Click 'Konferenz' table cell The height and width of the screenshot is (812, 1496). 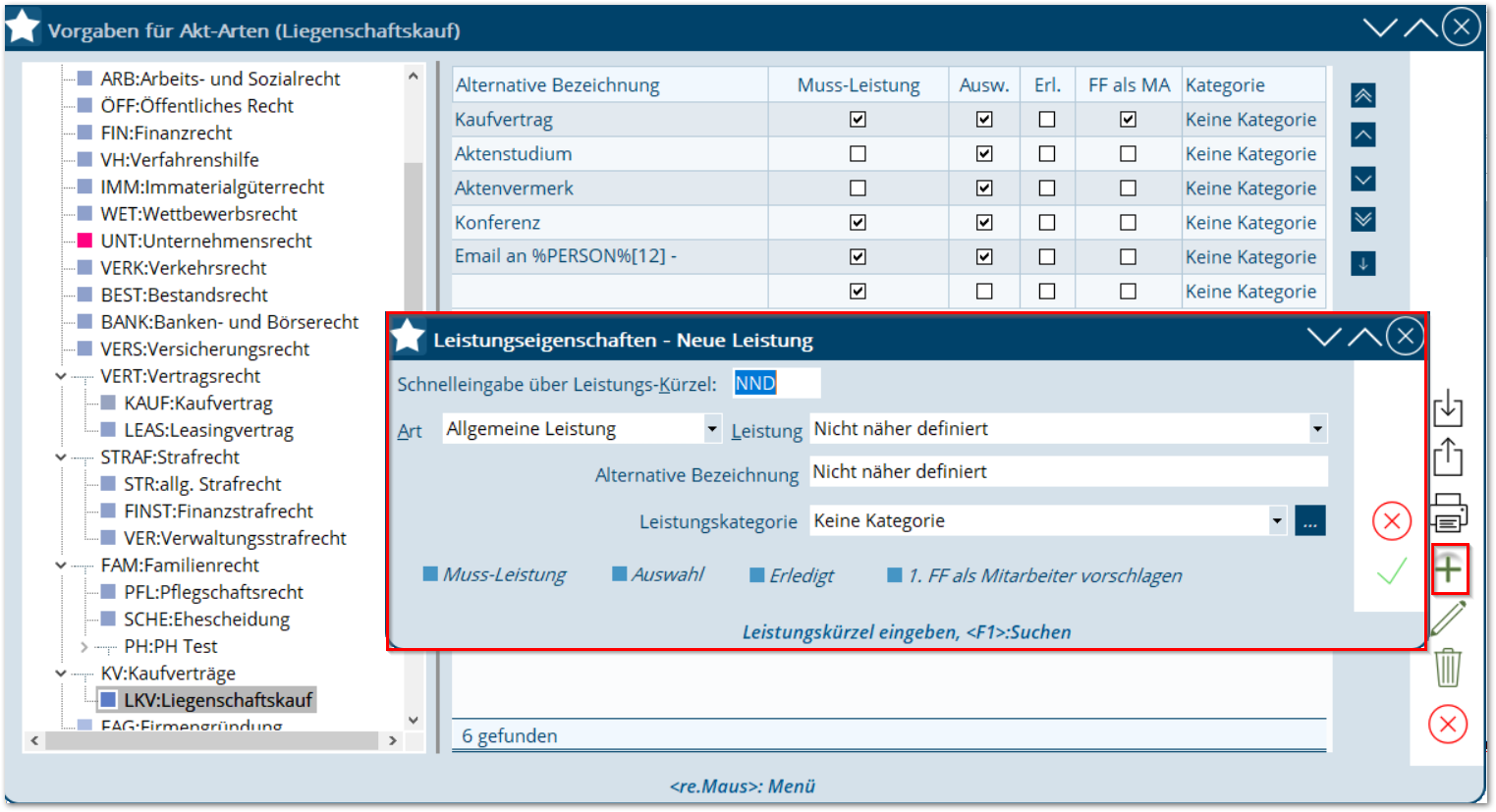(x=610, y=222)
